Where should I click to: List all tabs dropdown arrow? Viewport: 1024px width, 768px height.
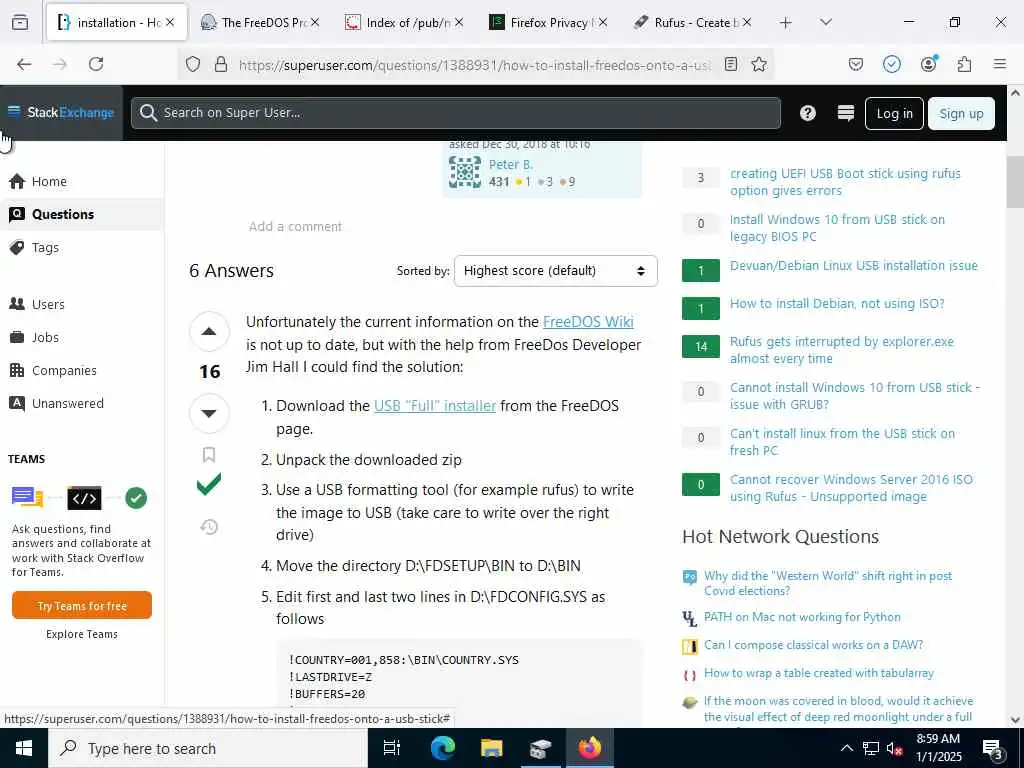click(825, 22)
